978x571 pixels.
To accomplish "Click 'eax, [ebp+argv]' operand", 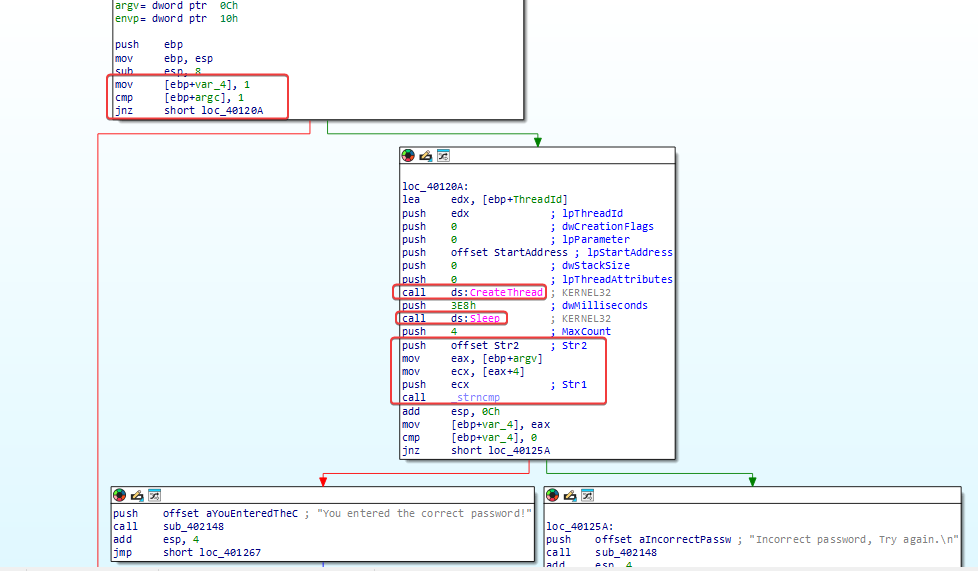I will click(497, 358).
